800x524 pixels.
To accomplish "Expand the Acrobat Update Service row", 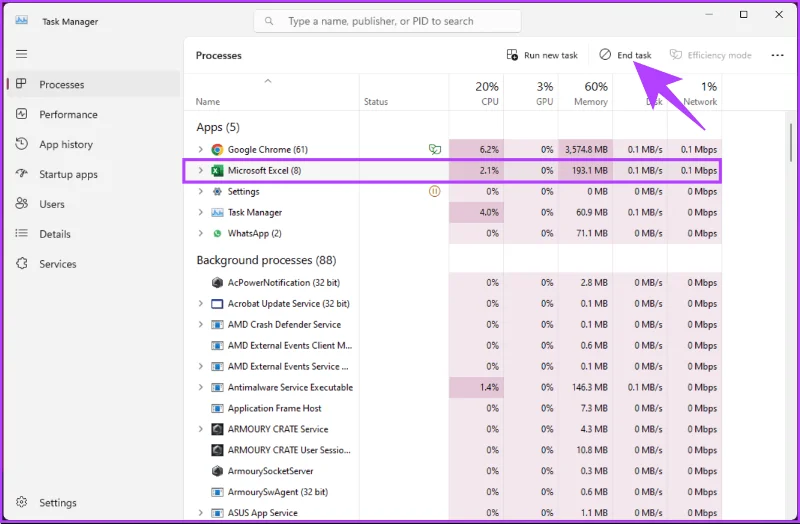I will click(201, 304).
